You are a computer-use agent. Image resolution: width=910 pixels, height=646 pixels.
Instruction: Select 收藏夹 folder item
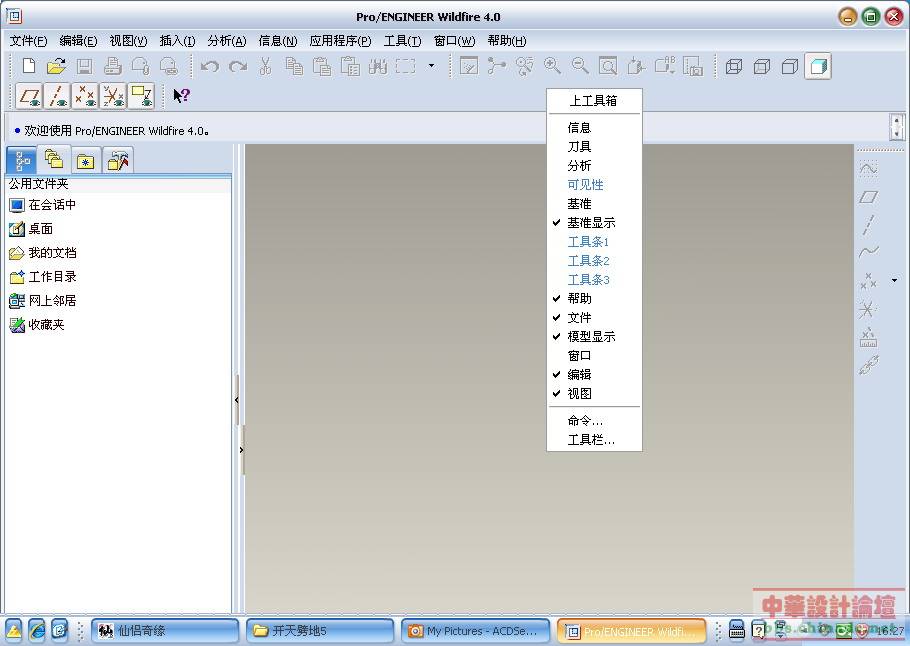pos(37,324)
